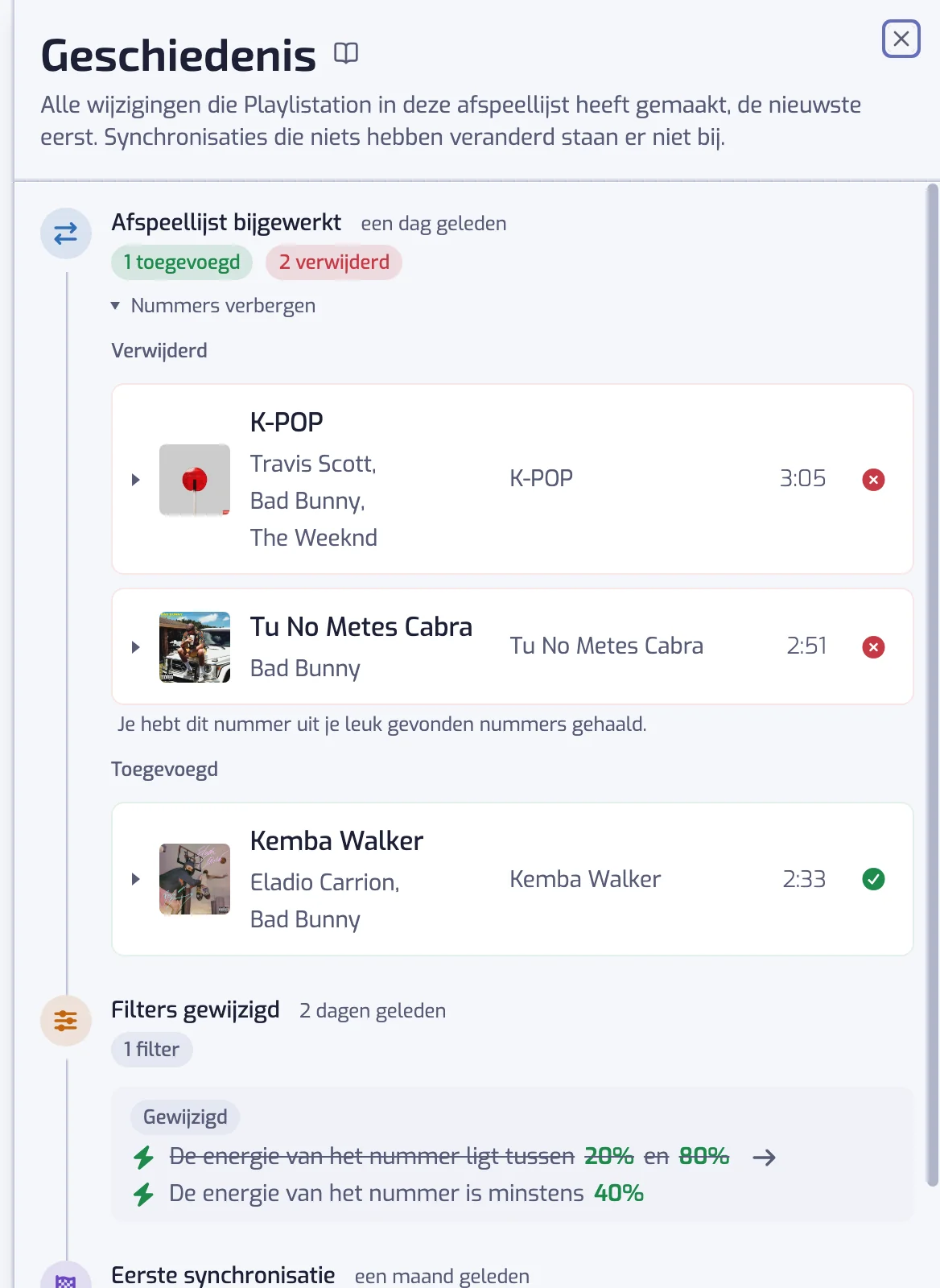Screen dimensions: 940x1288
Task: Click the Tu No Metes Cabra track title
Action: (x=361, y=627)
